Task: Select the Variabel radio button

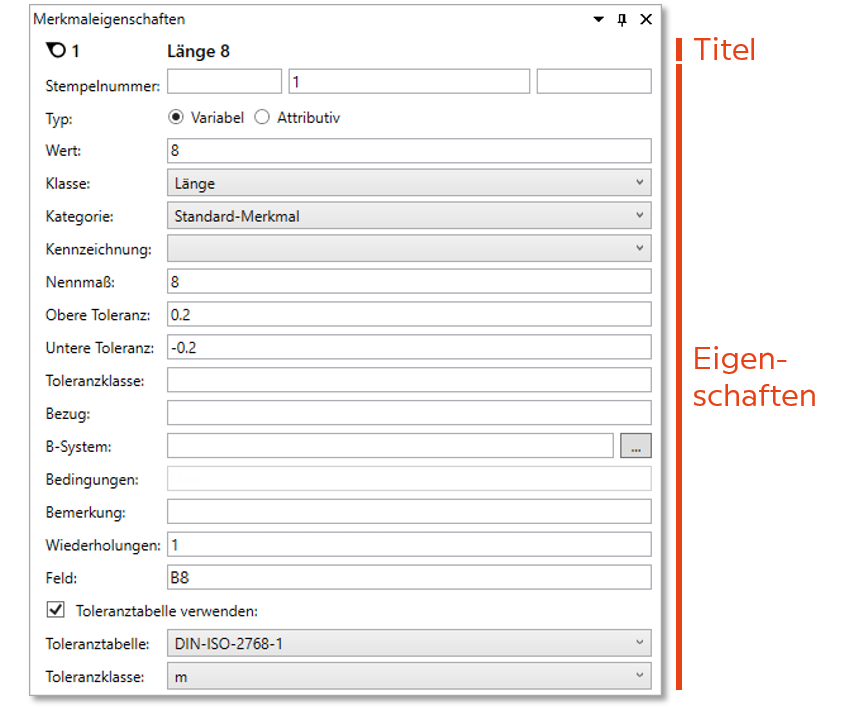Action: 177,117
